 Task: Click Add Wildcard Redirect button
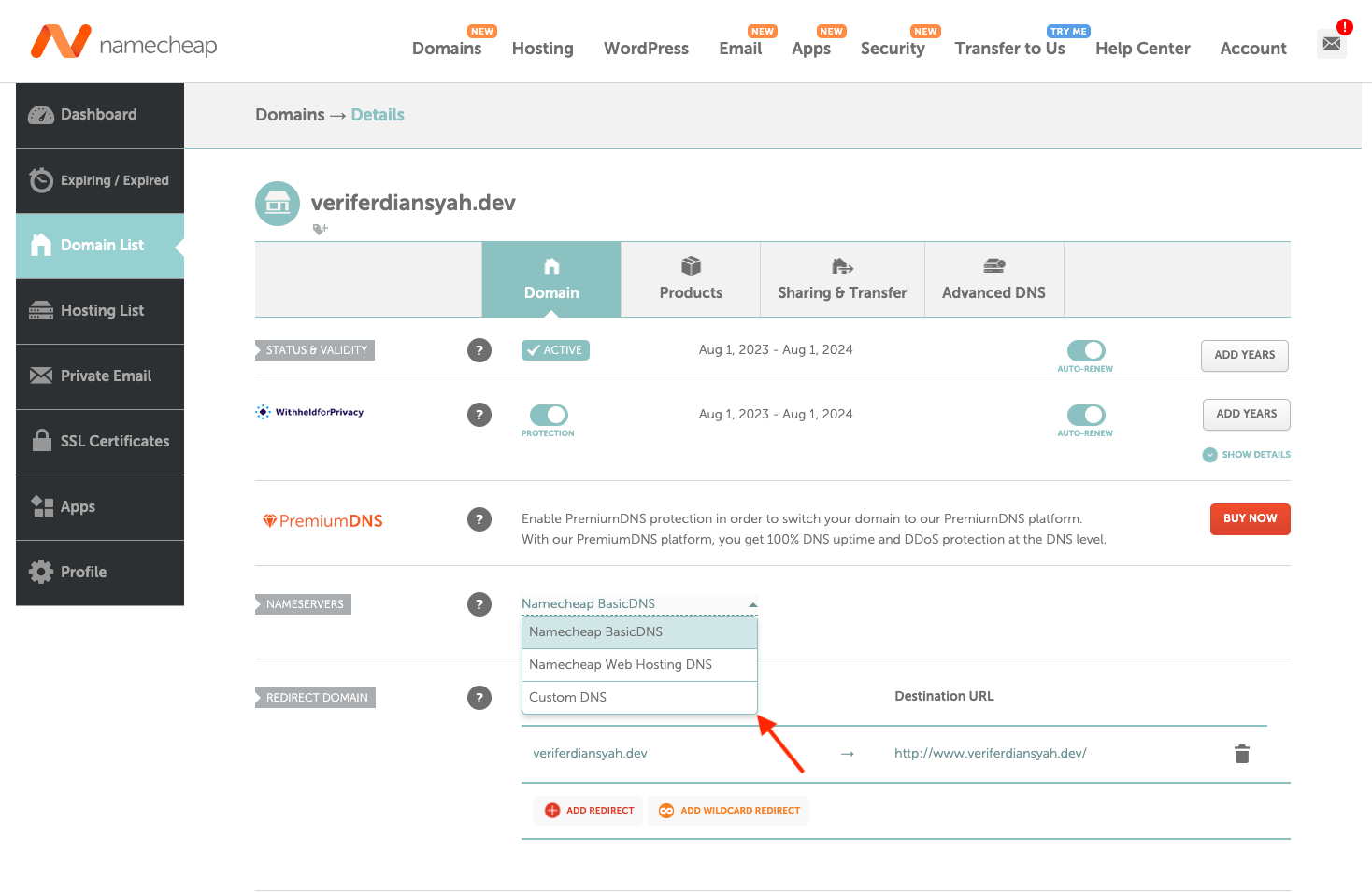tap(729, 811)
